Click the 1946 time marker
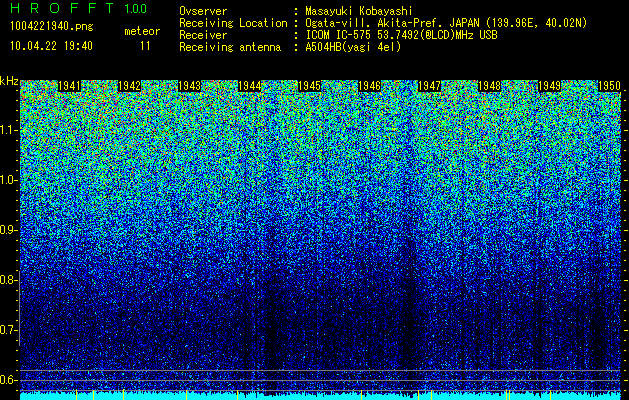The height and width of the screenshot is (400, 629). (369, 86)
